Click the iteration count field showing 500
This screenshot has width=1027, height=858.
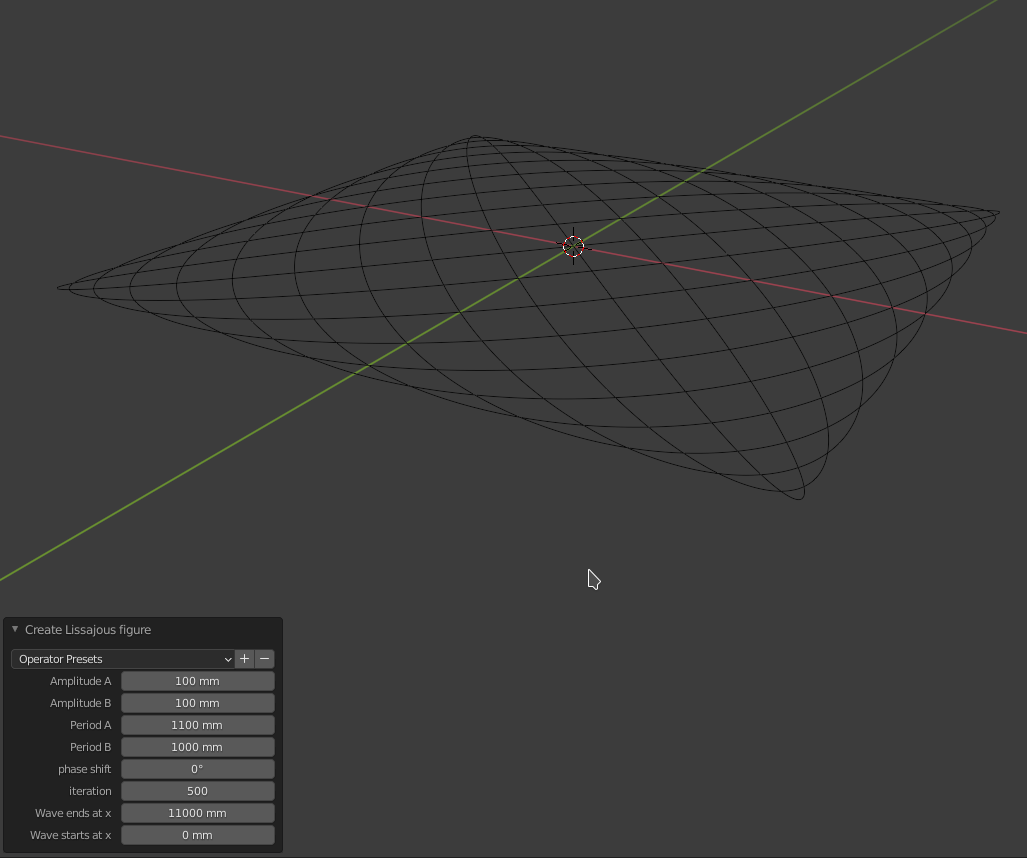pos(197,791)
